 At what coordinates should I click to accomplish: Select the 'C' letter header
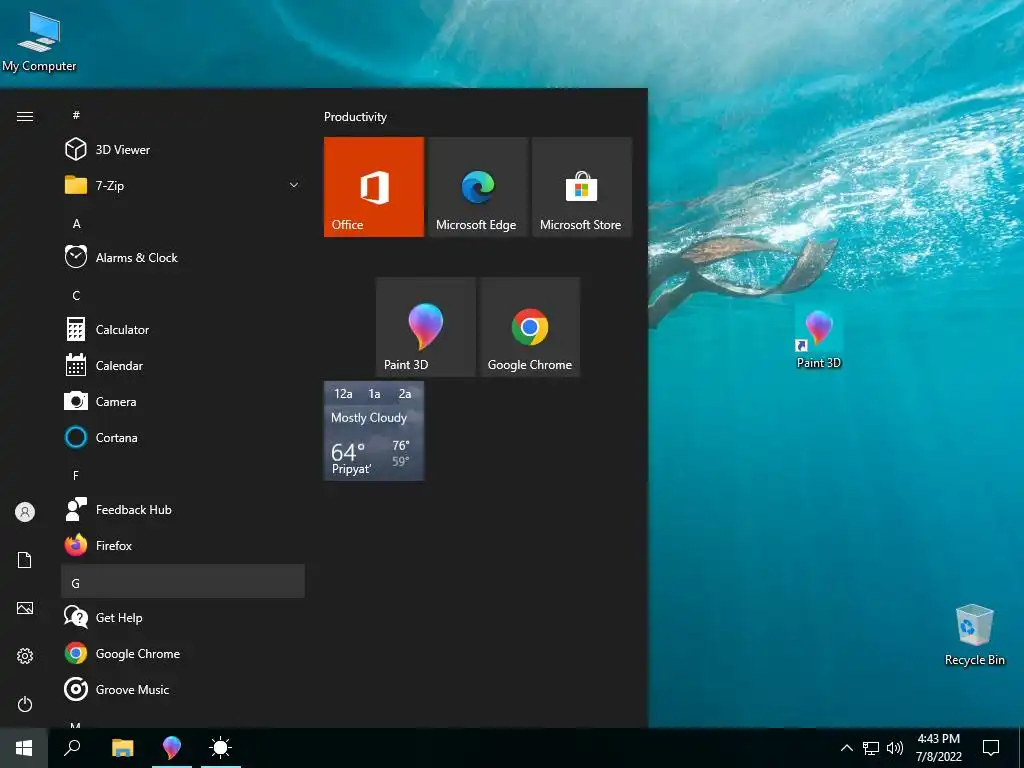[183, 295]
